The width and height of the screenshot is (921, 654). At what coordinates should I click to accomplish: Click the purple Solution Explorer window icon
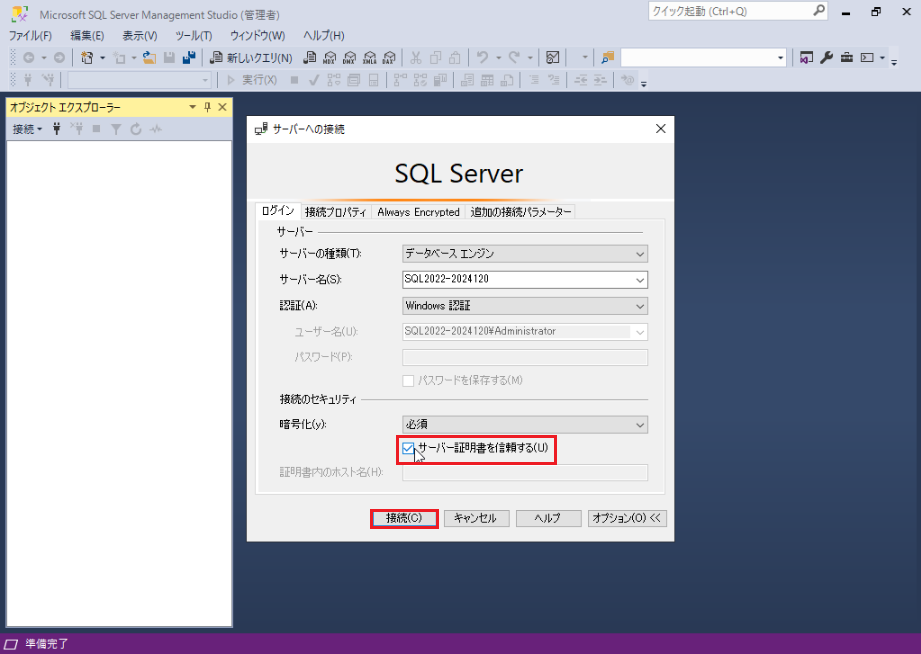806,58
